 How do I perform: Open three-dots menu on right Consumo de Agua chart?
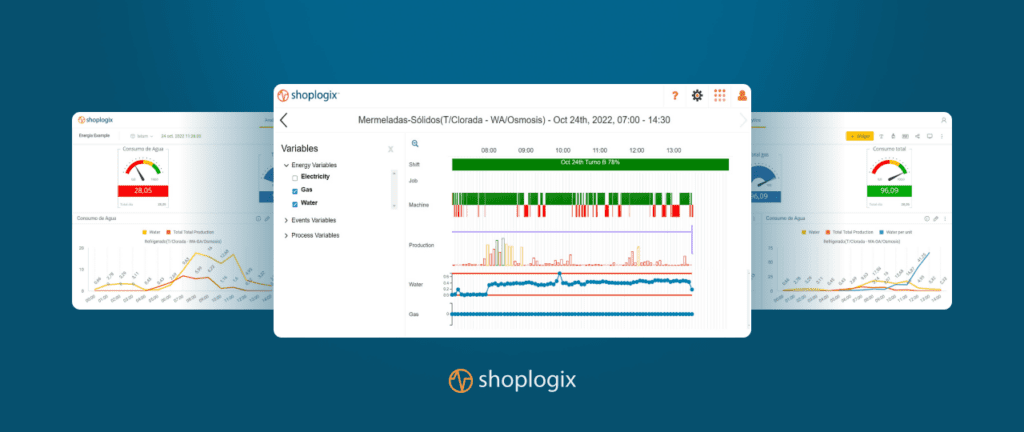point(944,219)
